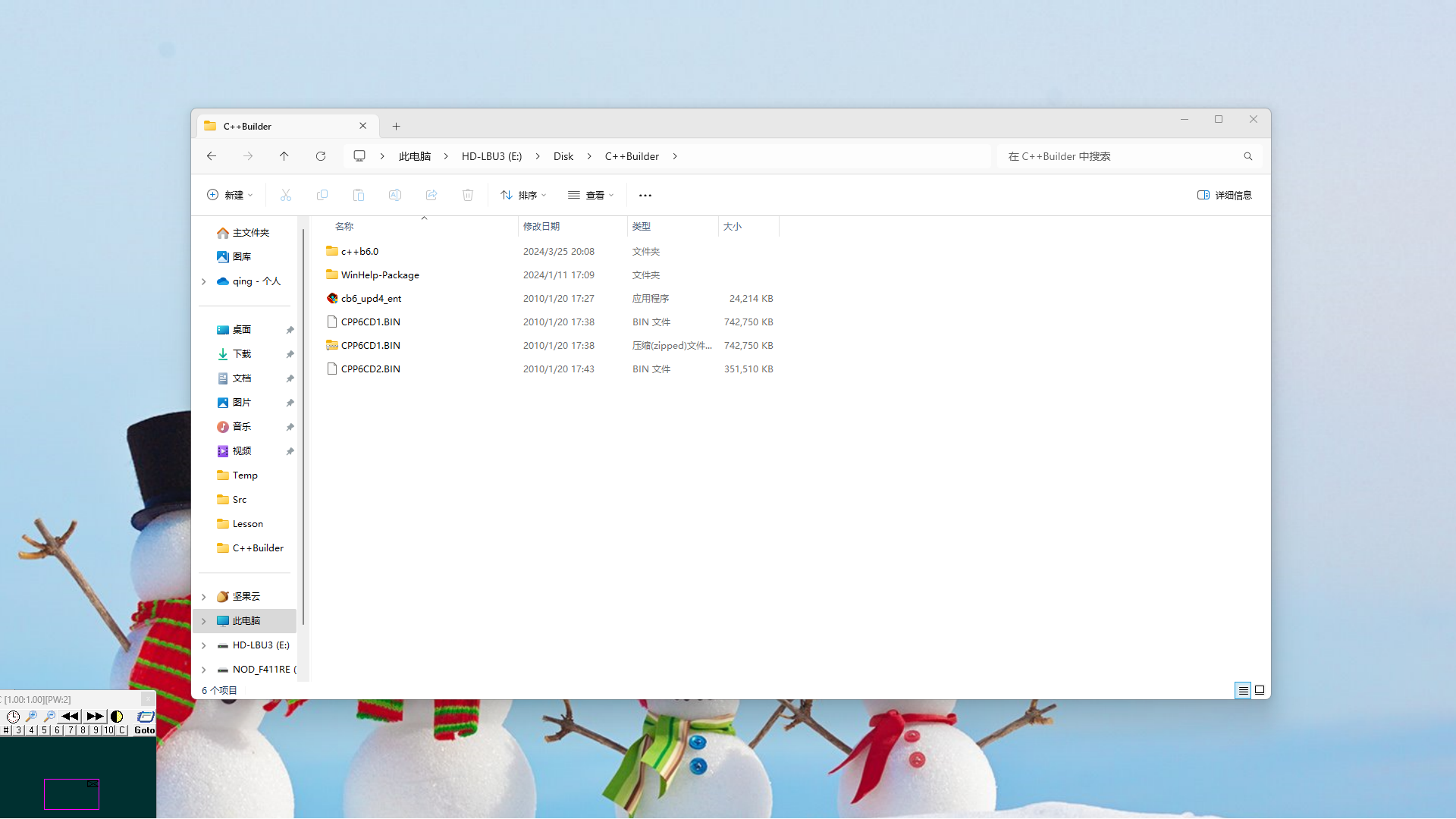Screen dimensions: 1456x819
Task: Click the refresh icon in navigation bar
Action: [x=321, y=156]
